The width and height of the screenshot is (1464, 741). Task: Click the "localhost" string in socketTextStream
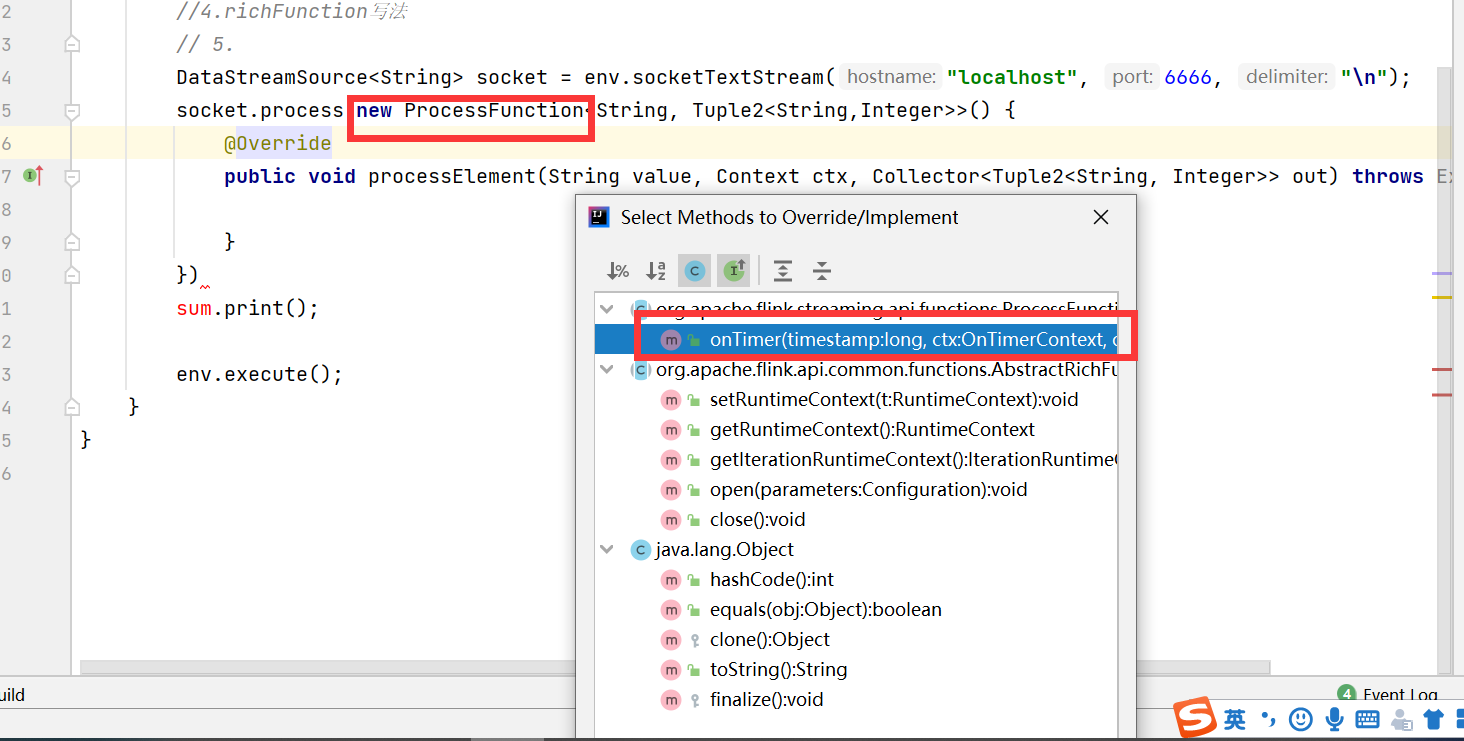1012,77
